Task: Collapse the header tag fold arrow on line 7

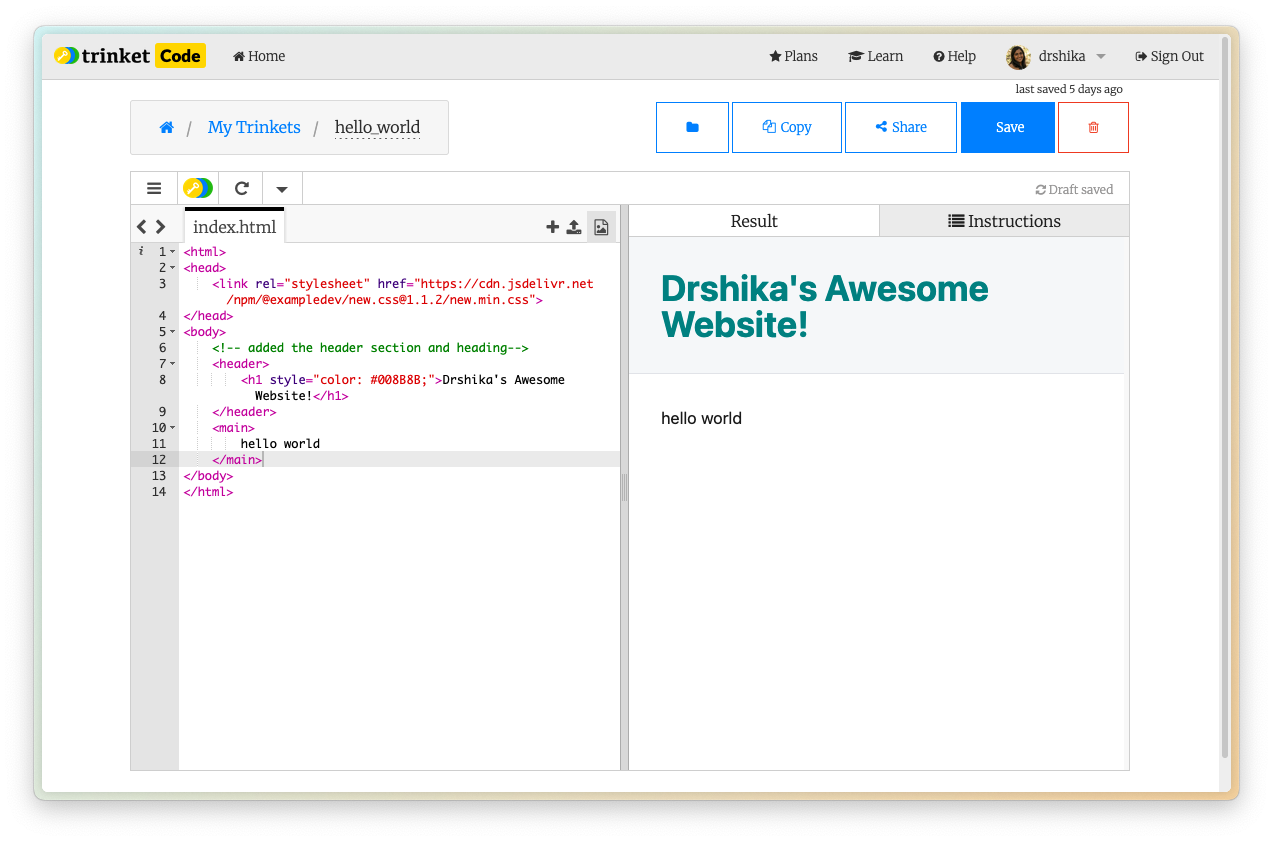Action: pyautogui.click(x=173, y=364)
